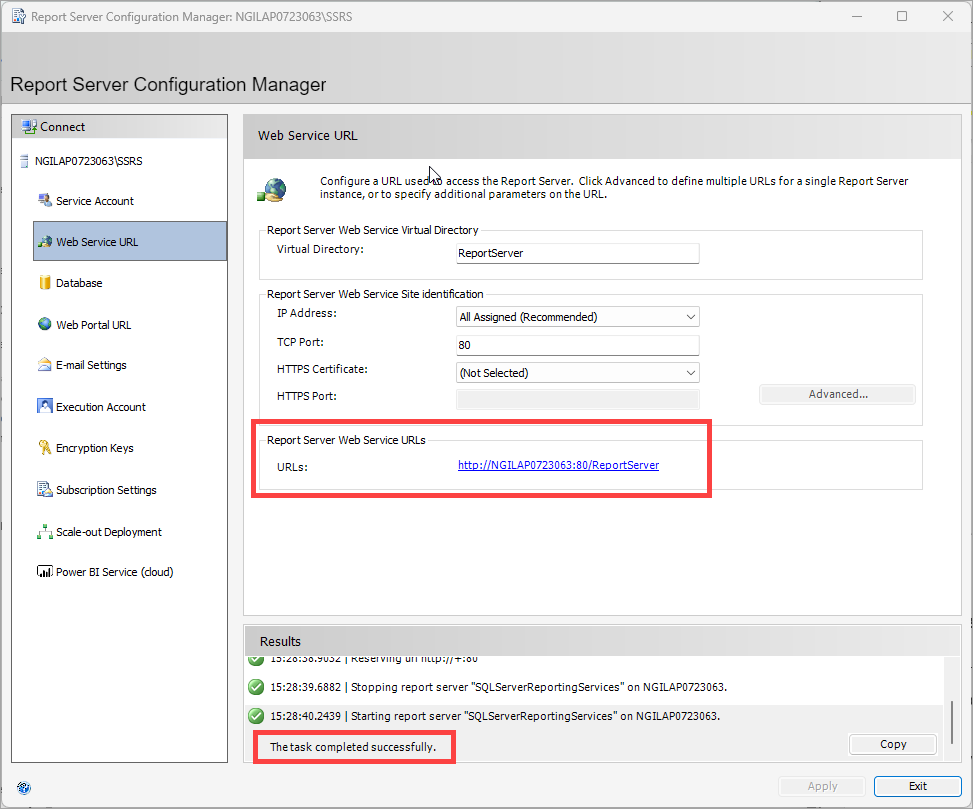Screen dimensions: 973x809
Task: Click the Subscription Settings icon
Action: (x=45, y=489)
